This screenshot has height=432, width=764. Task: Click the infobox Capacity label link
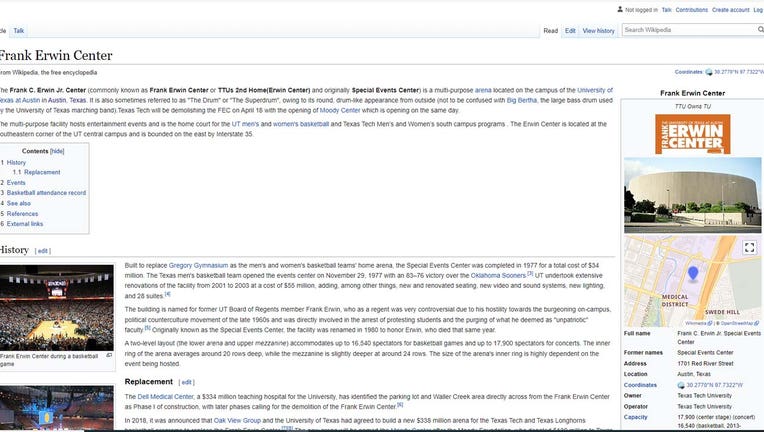635,417
